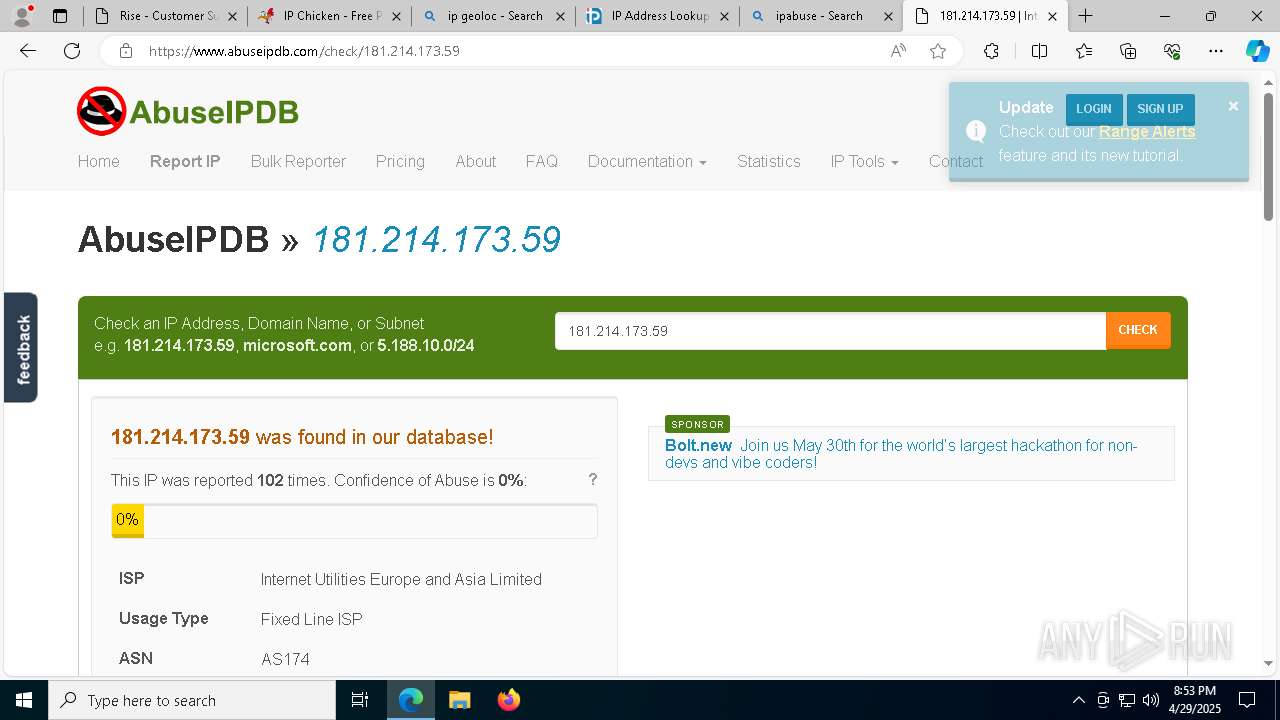The height and width of the screenshot is (720, 1280).
Task: Open the Bulk Reporter nav link
Action: point(298,161)
